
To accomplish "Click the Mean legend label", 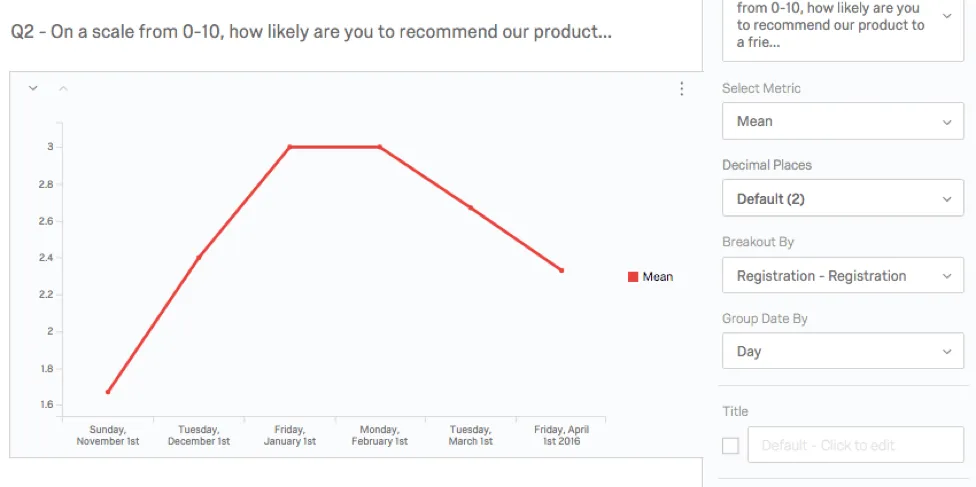I will (x=658, y=277).
